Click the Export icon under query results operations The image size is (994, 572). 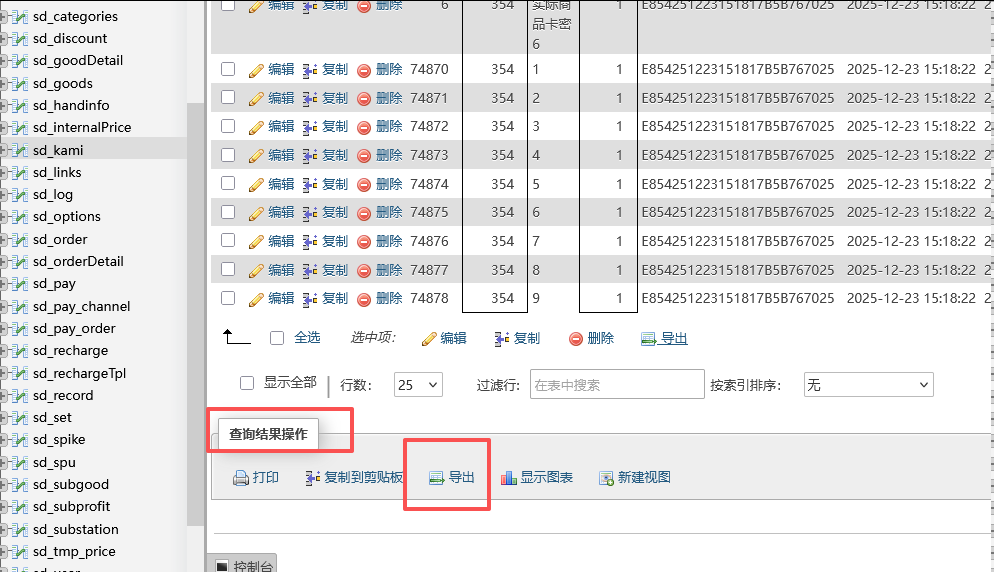click(436, 478)
